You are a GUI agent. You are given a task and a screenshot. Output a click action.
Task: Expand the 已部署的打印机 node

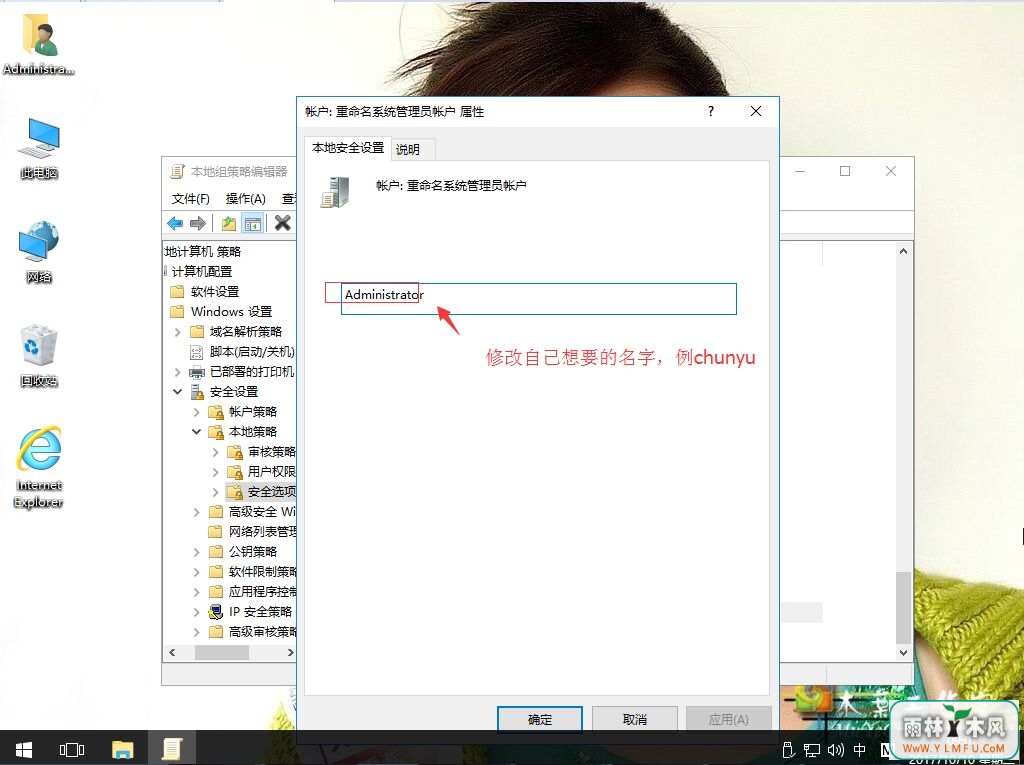pyautogui.click(x=178, y=372)
